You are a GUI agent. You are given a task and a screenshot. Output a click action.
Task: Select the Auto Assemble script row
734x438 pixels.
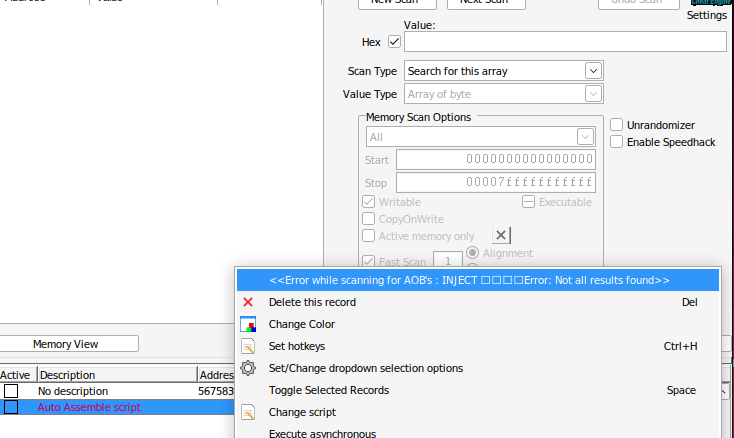pyautogui.click(x=117, y=407)
